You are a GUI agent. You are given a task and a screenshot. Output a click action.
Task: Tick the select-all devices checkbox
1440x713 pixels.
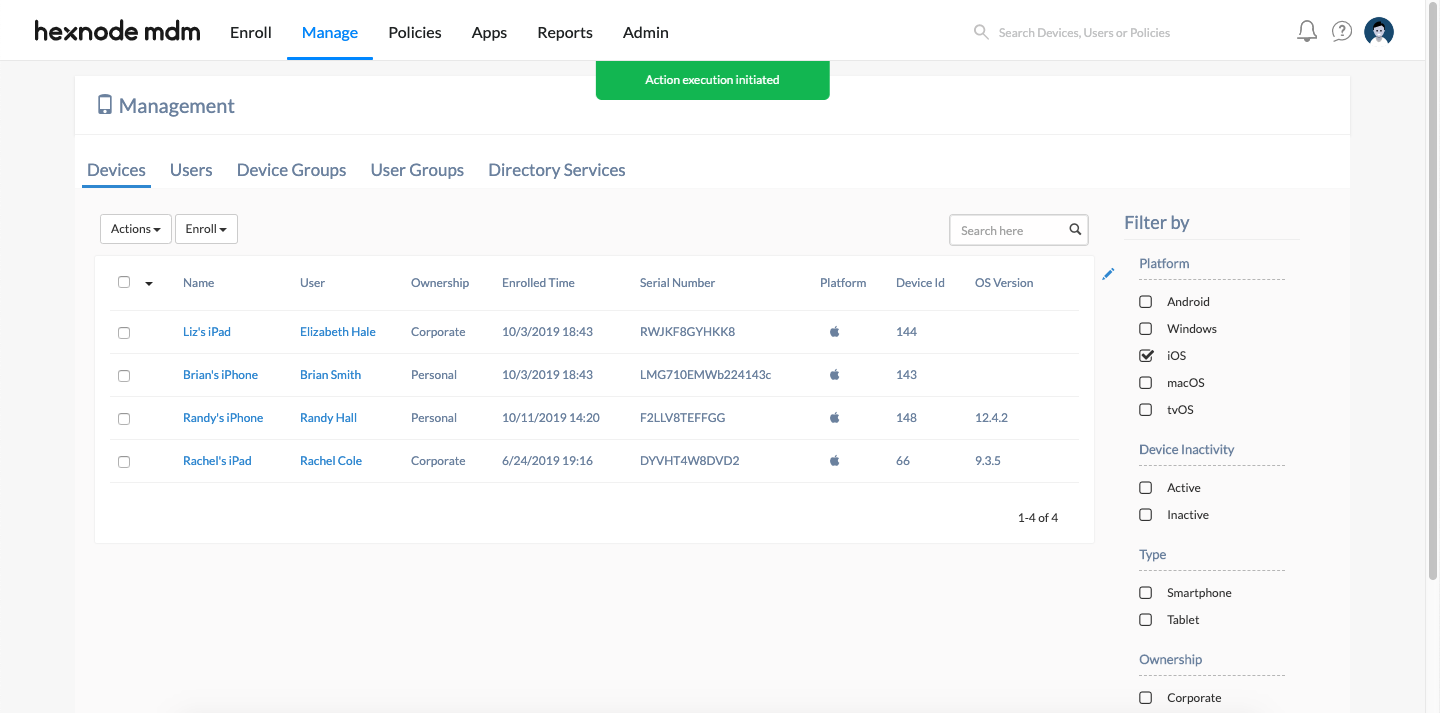124,282
